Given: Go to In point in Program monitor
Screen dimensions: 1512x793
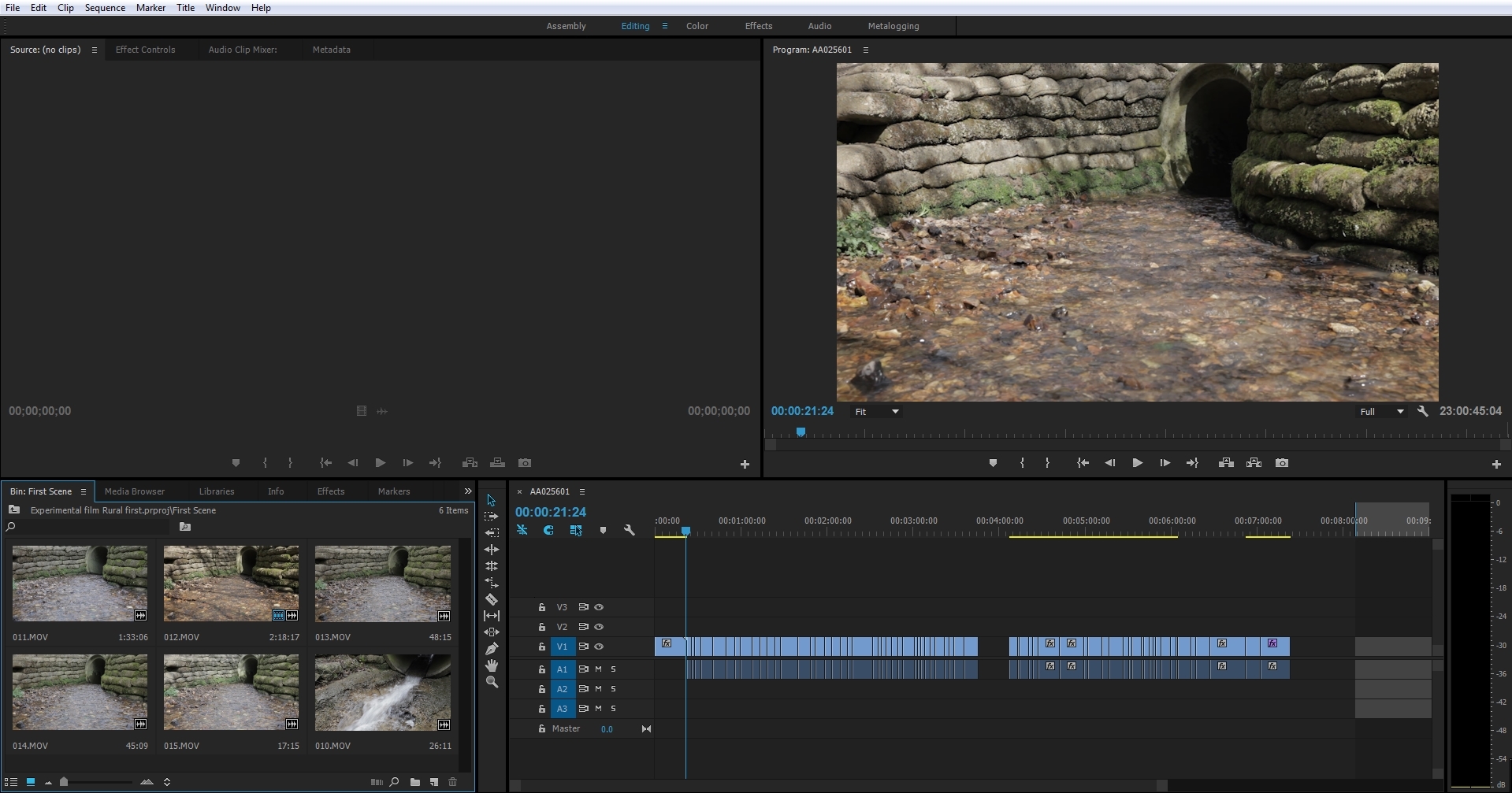Looking at the screenshot, I should [x=1083, y=463].
